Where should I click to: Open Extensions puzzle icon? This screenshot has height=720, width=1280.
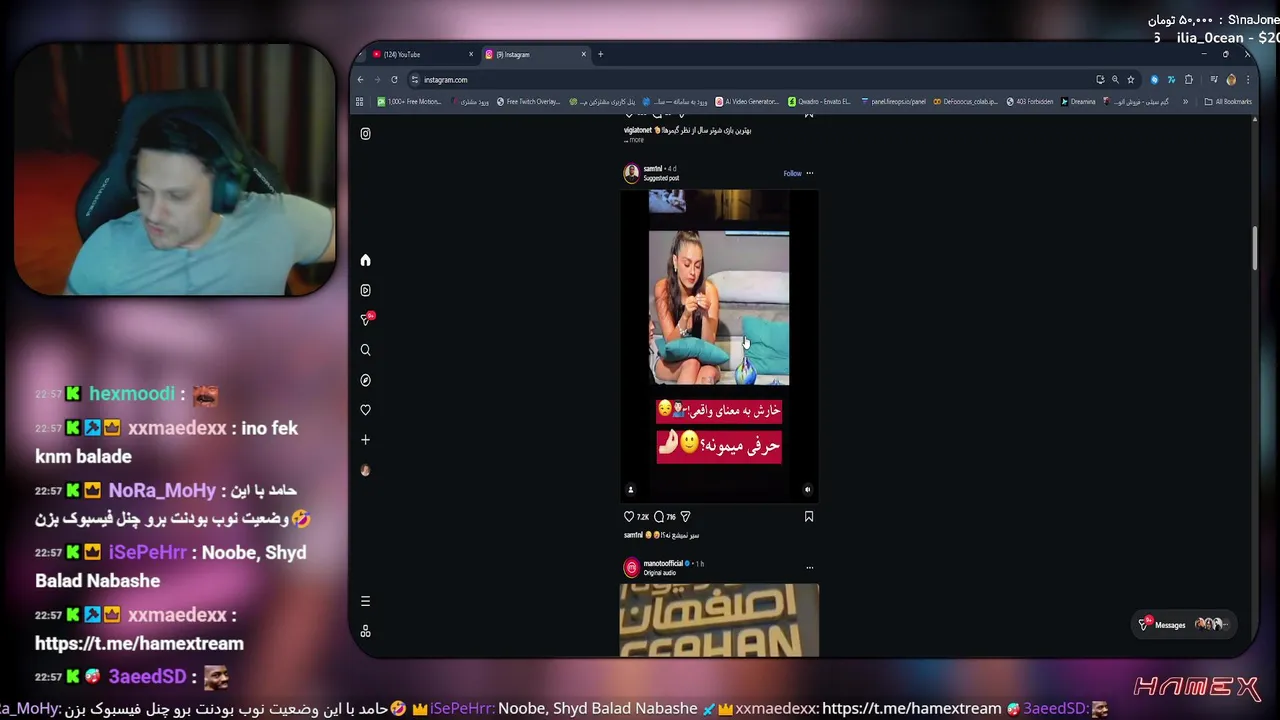point(1189,79)
